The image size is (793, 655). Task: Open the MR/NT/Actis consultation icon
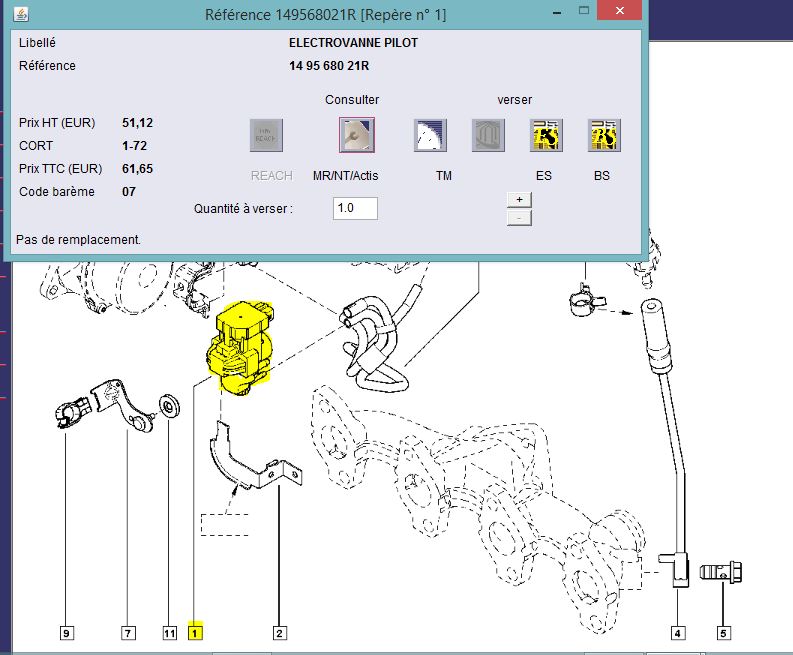pos(357,135)
